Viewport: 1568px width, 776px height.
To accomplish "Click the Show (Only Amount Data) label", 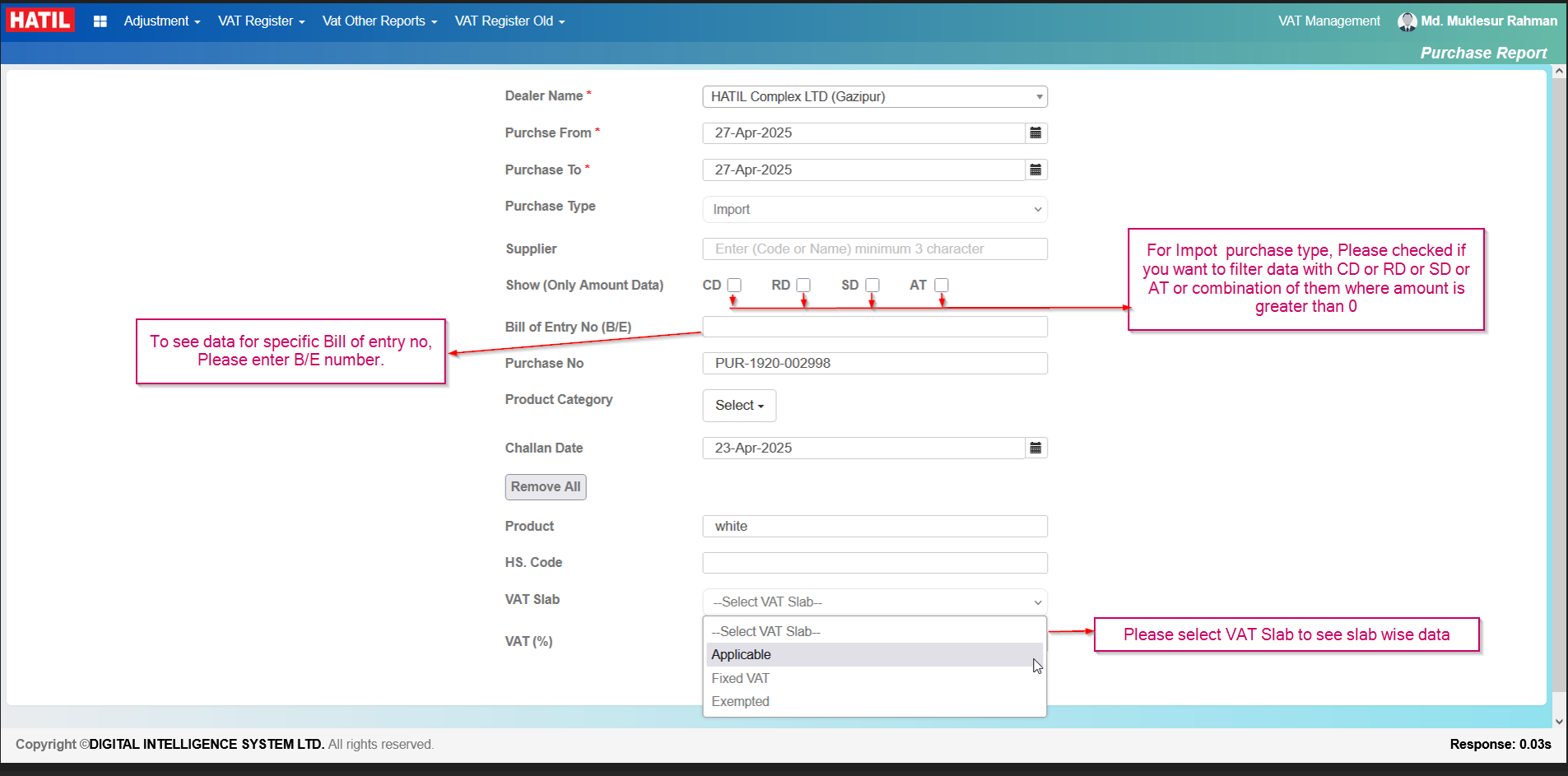I will click(x=584, y=285).
